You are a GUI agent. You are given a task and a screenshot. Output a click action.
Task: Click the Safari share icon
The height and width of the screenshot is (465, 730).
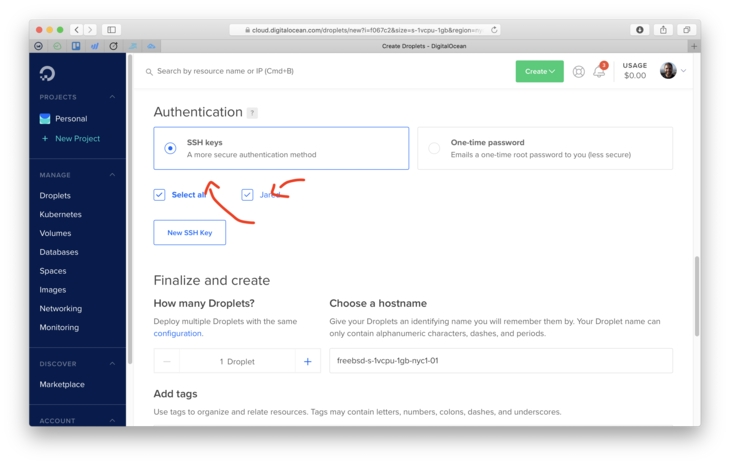click(x=662, y=30)
